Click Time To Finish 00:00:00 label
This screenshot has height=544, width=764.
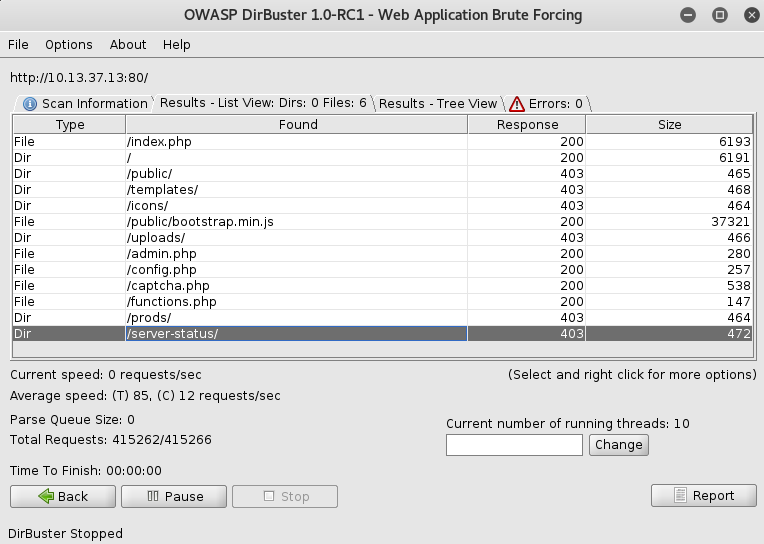[x=86, y=471]
